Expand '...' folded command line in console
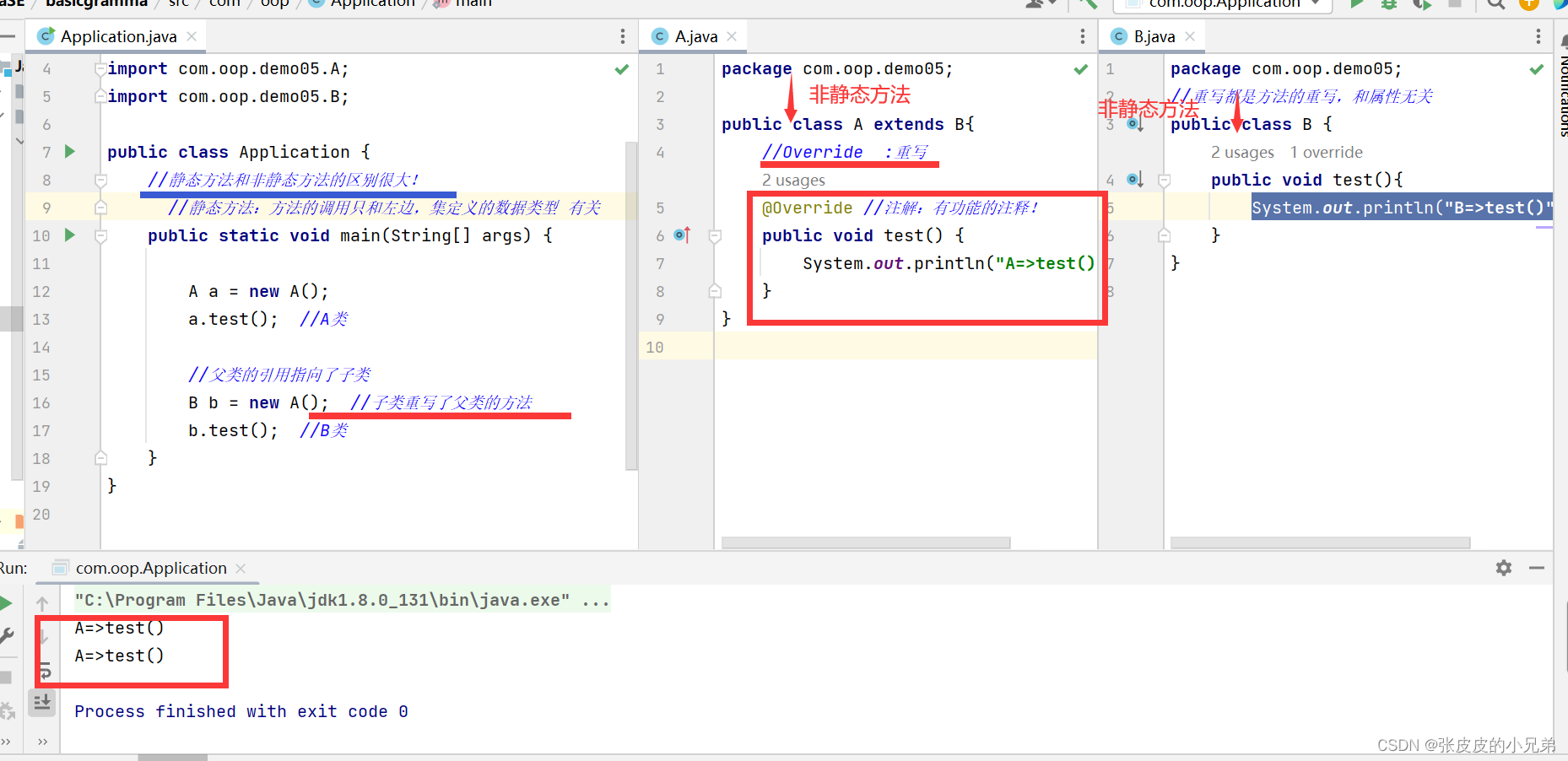 point(595,600)
